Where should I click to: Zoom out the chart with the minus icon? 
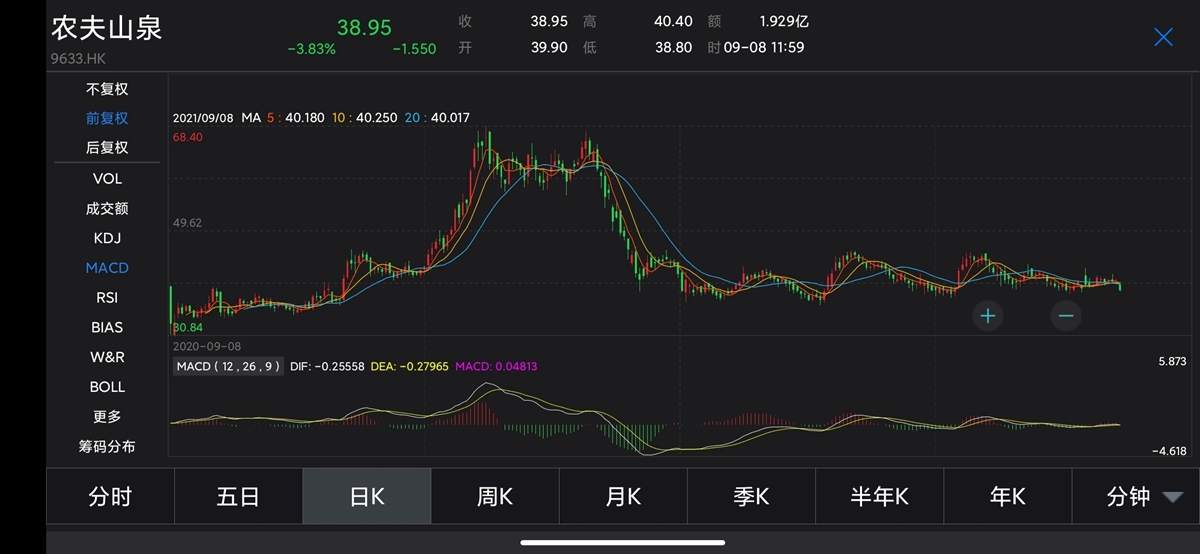1066,316
